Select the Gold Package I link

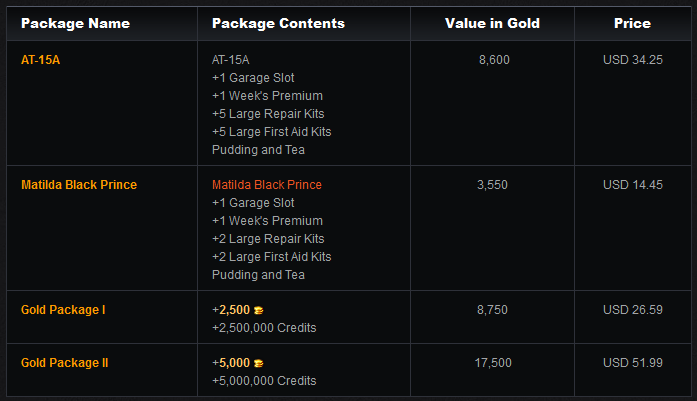[63, 310]
